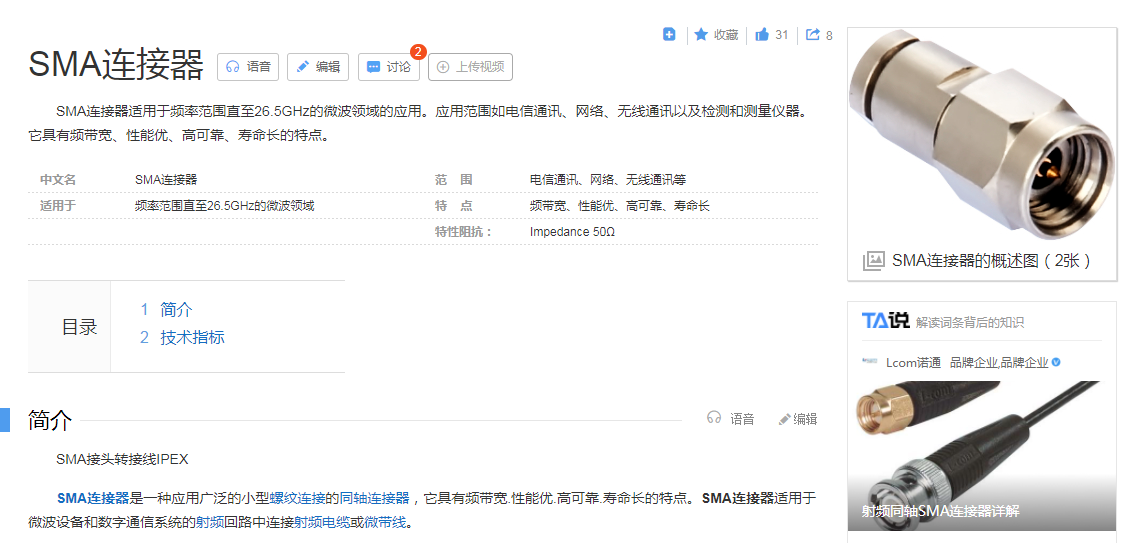Click the share icon beside 8
Screen dimensions: 1129x543
tap(813, 35)
